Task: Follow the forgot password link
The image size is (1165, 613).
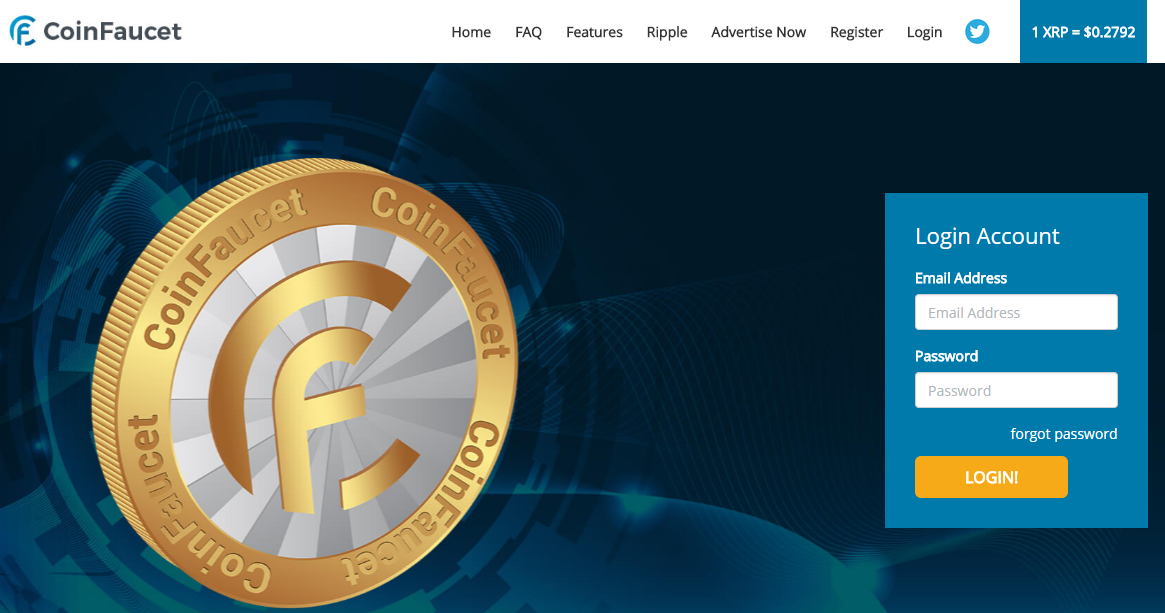Action: (x=1063, y=434)
